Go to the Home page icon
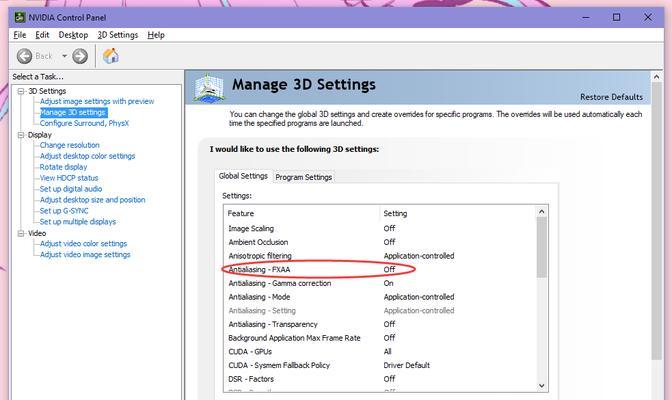Screen dimensions: 672x400 coord(111,56)
